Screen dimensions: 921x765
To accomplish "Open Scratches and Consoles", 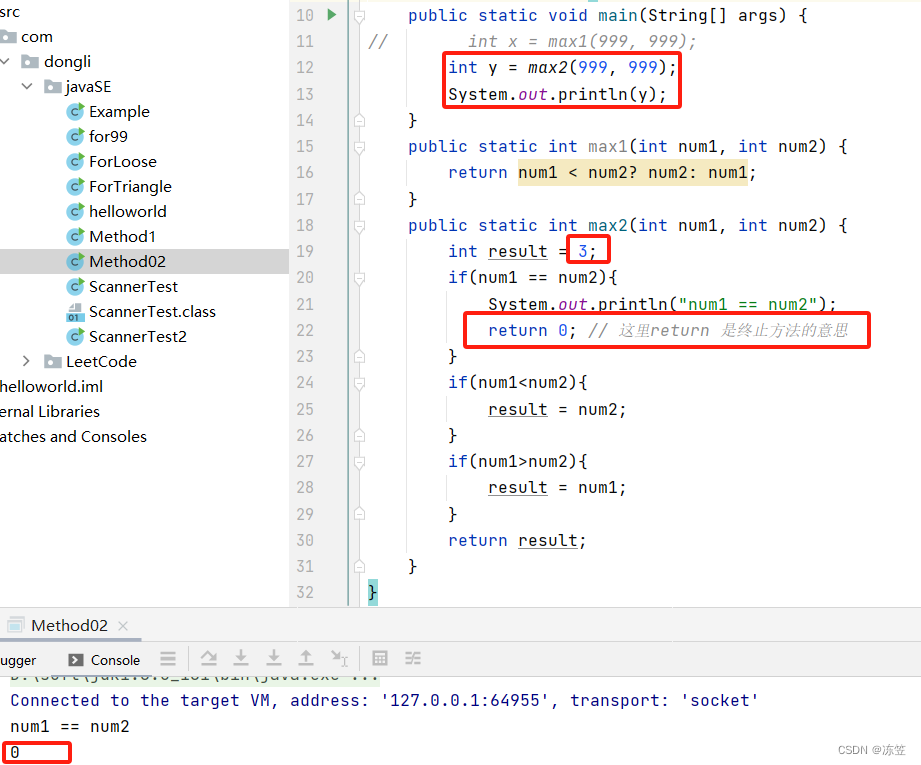I will [73, 436].
